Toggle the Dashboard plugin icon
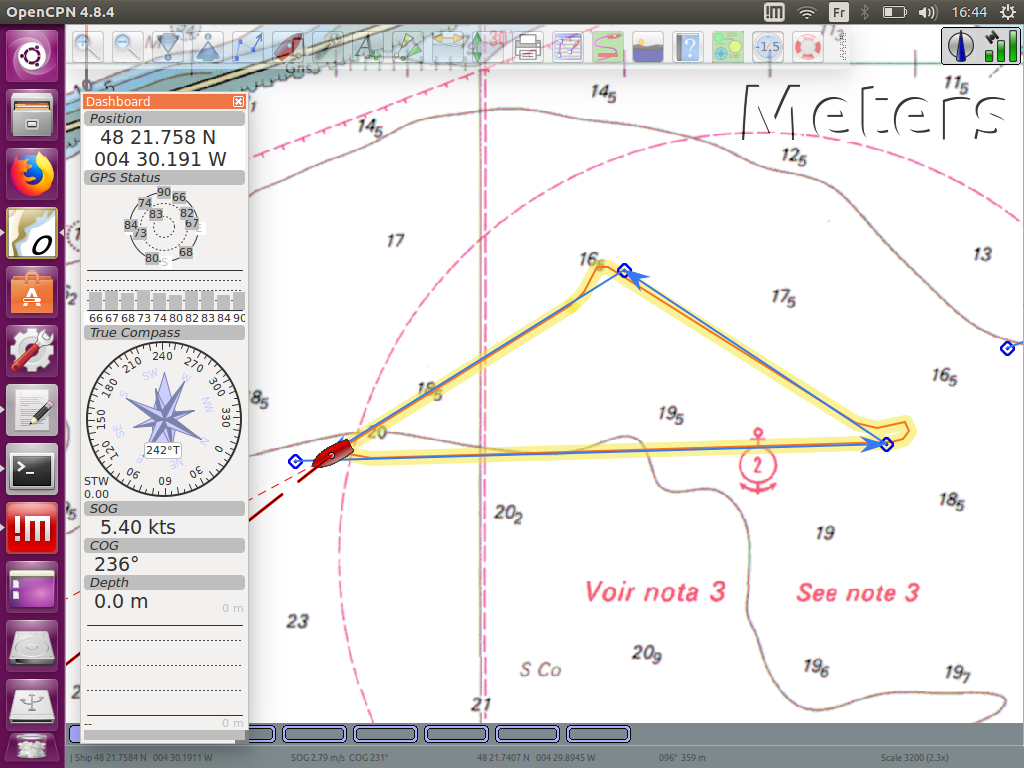This screenshot has height=768, width=1024. [727, 46]
